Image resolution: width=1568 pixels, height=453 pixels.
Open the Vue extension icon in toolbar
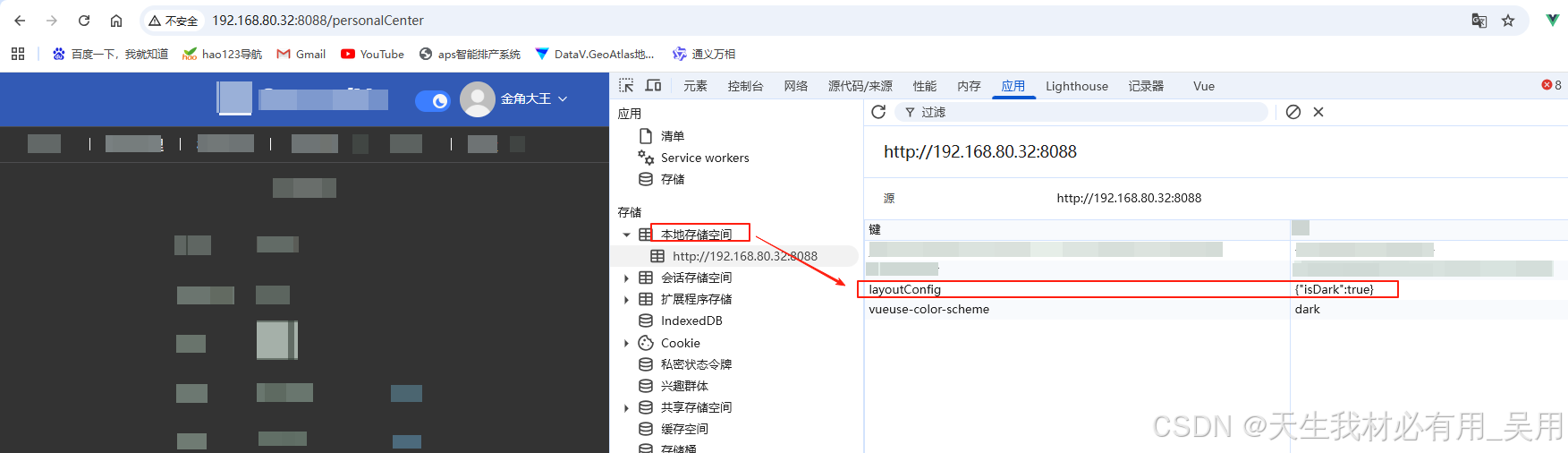pos(1552,20)
